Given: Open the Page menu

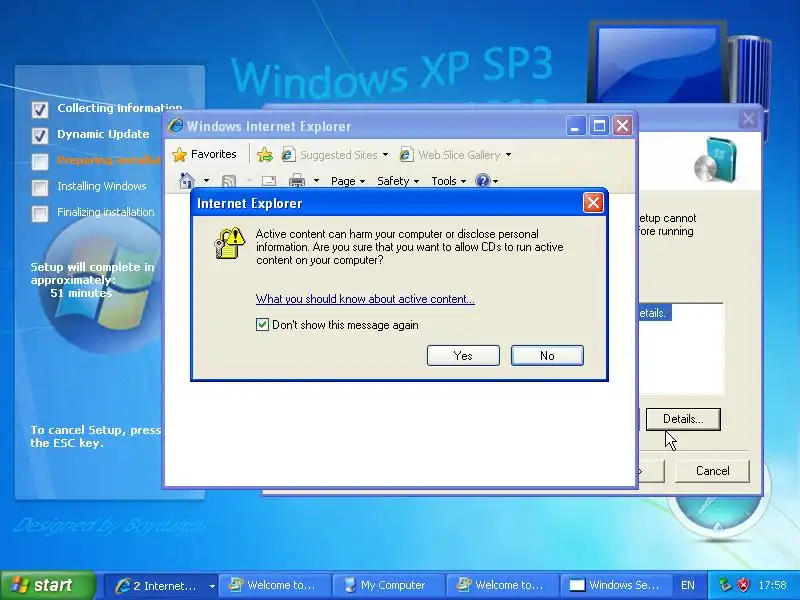Looking at the screenshot, I should pos(347,181).
